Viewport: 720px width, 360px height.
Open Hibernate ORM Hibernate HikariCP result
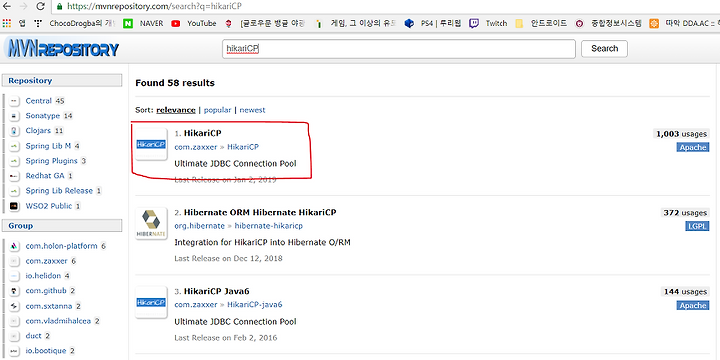(x=260, y=213)
